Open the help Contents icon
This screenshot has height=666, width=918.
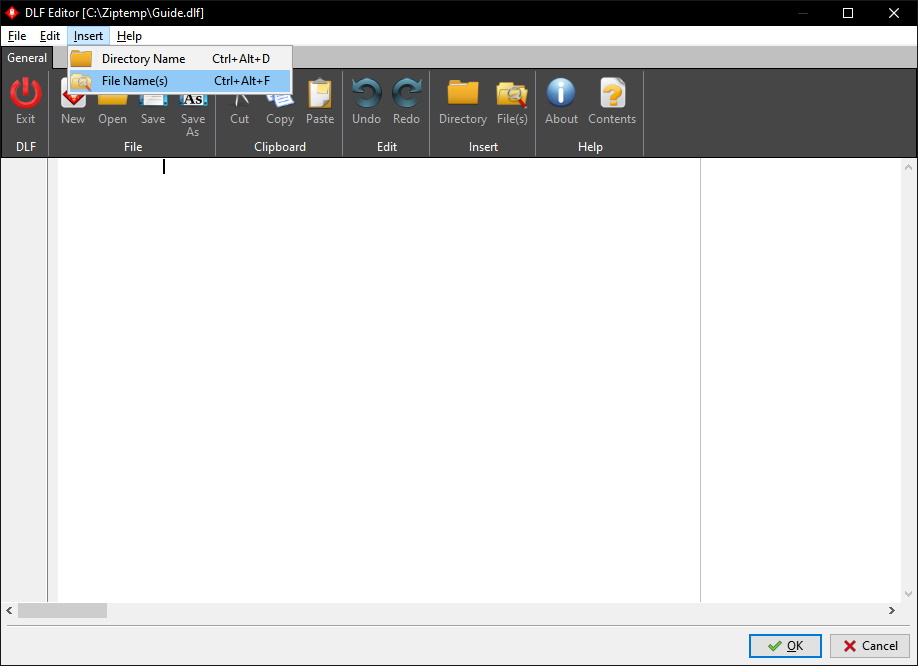point(612,93)
